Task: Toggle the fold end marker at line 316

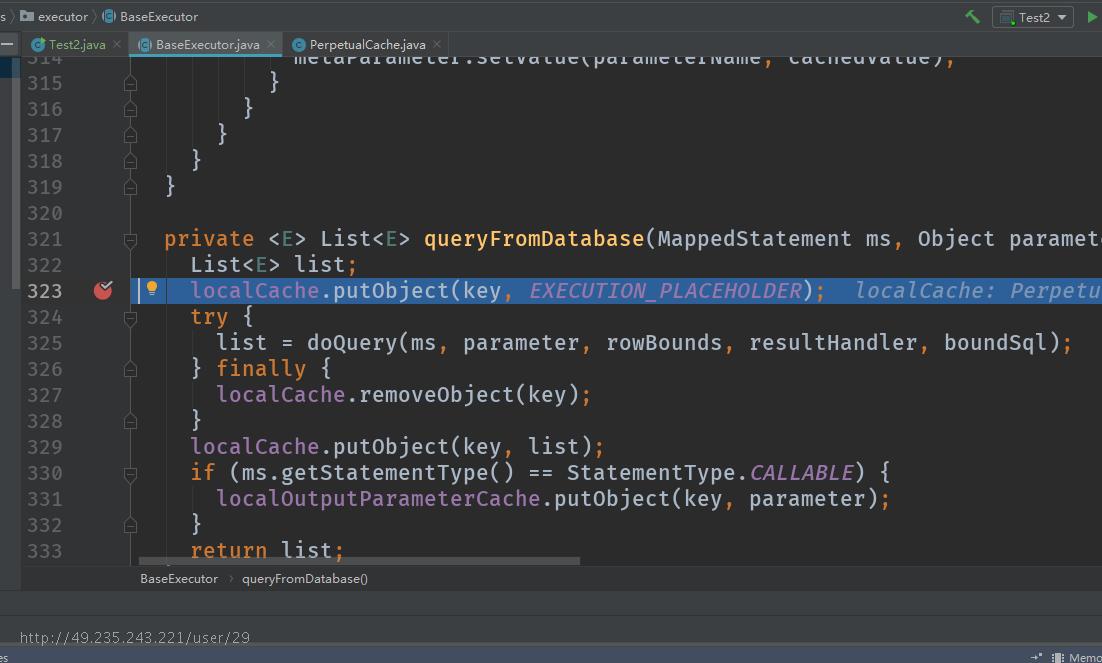Action: [130, 110]
